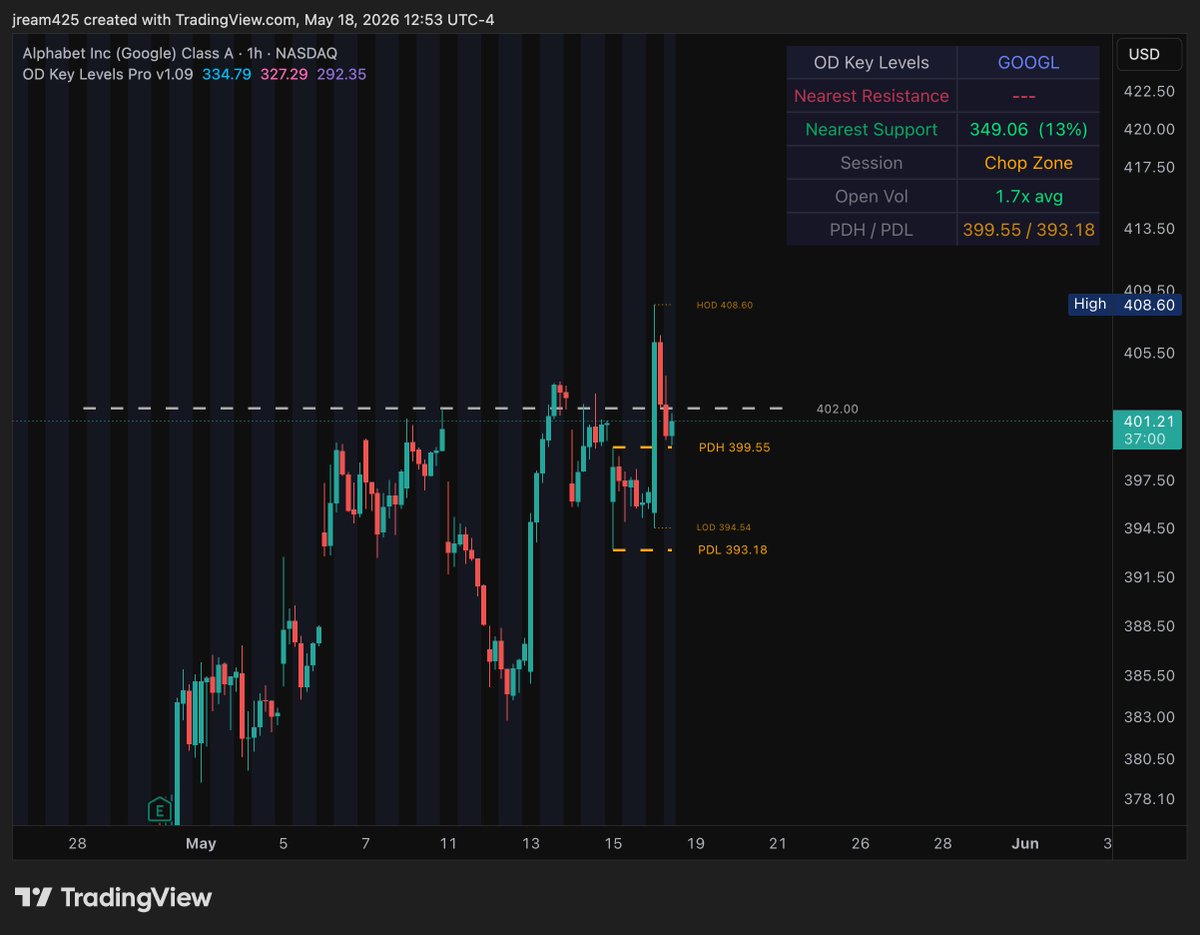
Task: Click the blue High price label on axis
Action: [1125, 304]
